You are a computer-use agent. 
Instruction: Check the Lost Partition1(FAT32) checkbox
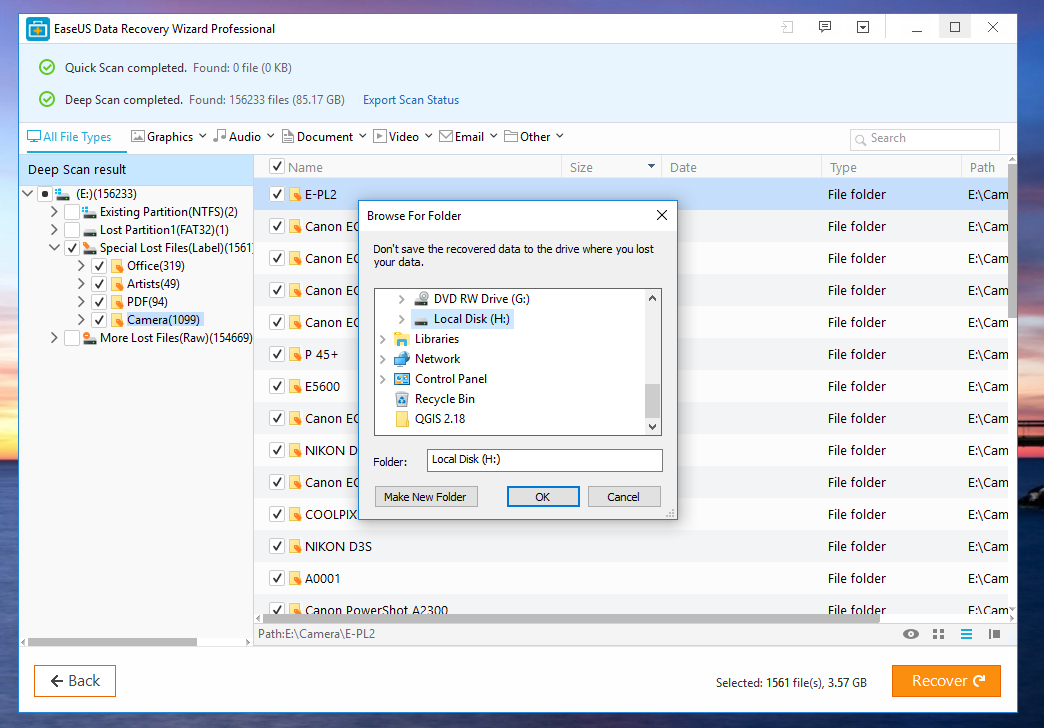point(72,230)
